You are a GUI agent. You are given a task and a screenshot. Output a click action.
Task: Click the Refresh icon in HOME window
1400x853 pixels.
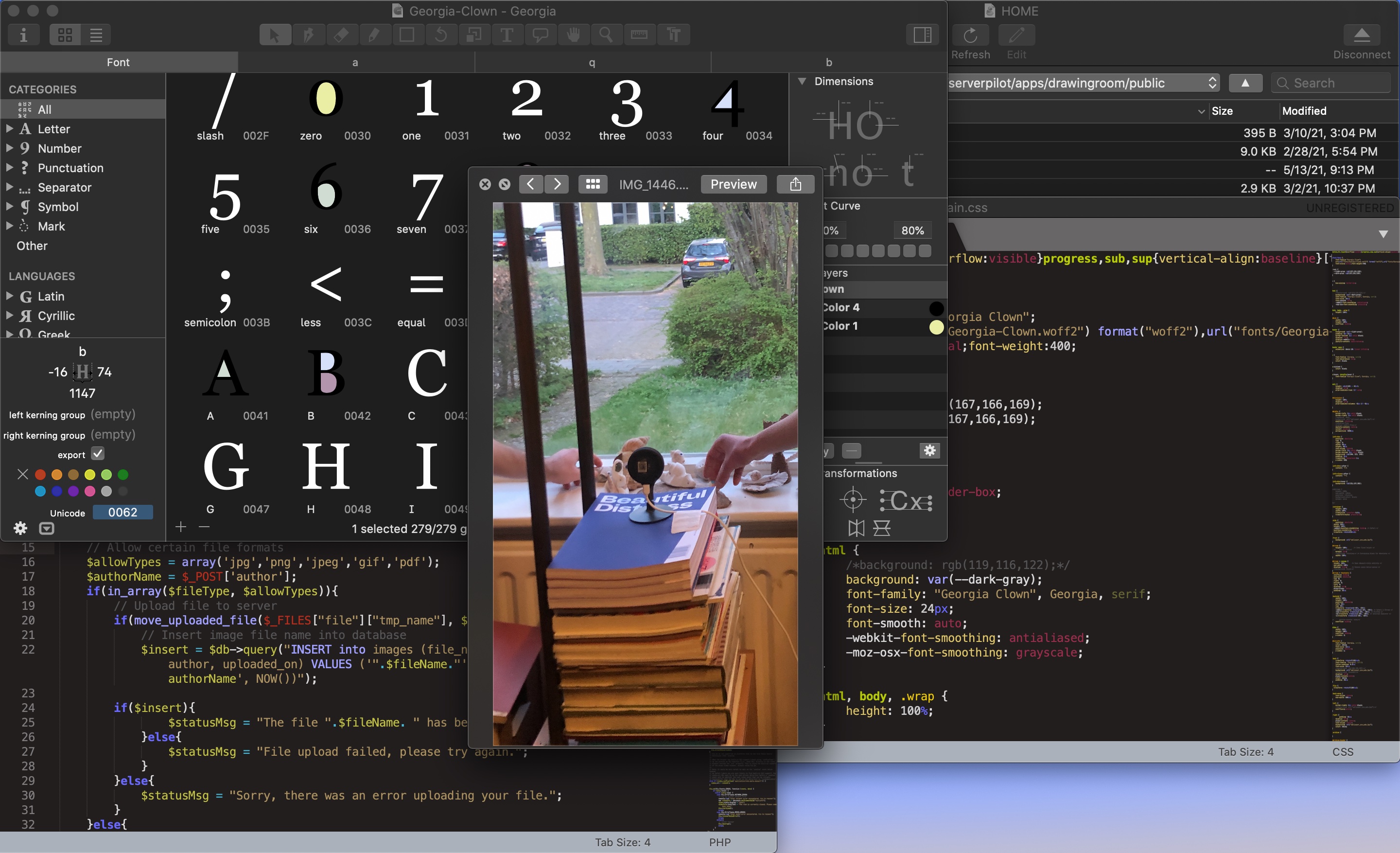tap(970, 35)
